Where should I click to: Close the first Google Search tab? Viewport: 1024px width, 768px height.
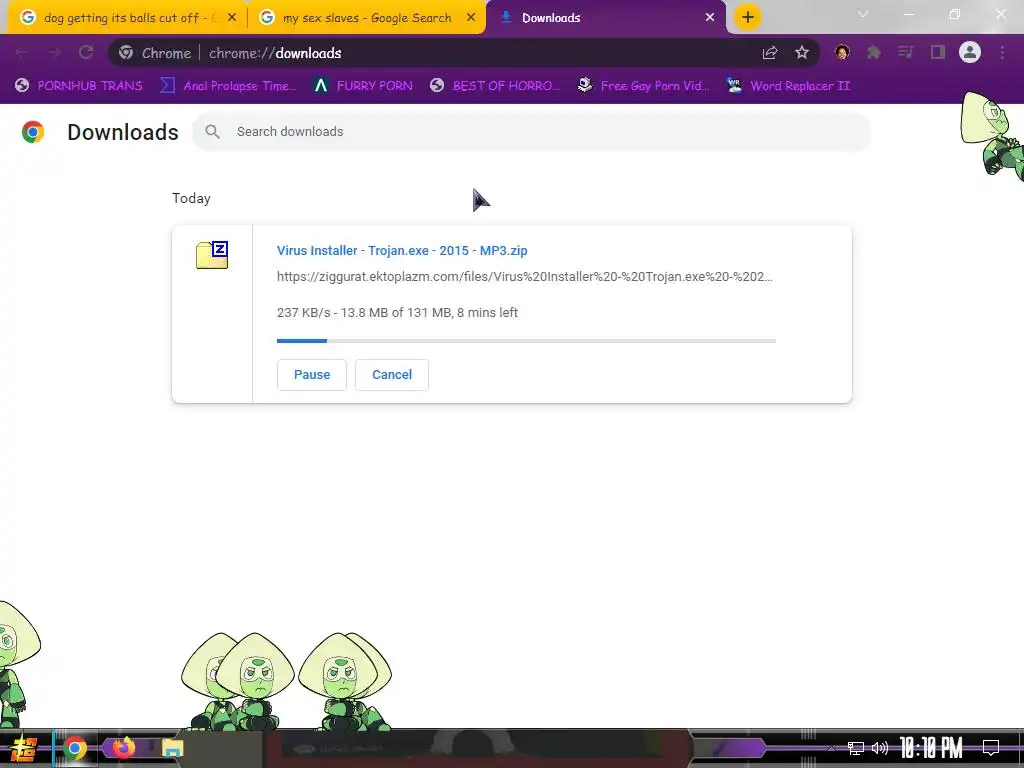tap(232, 18)
